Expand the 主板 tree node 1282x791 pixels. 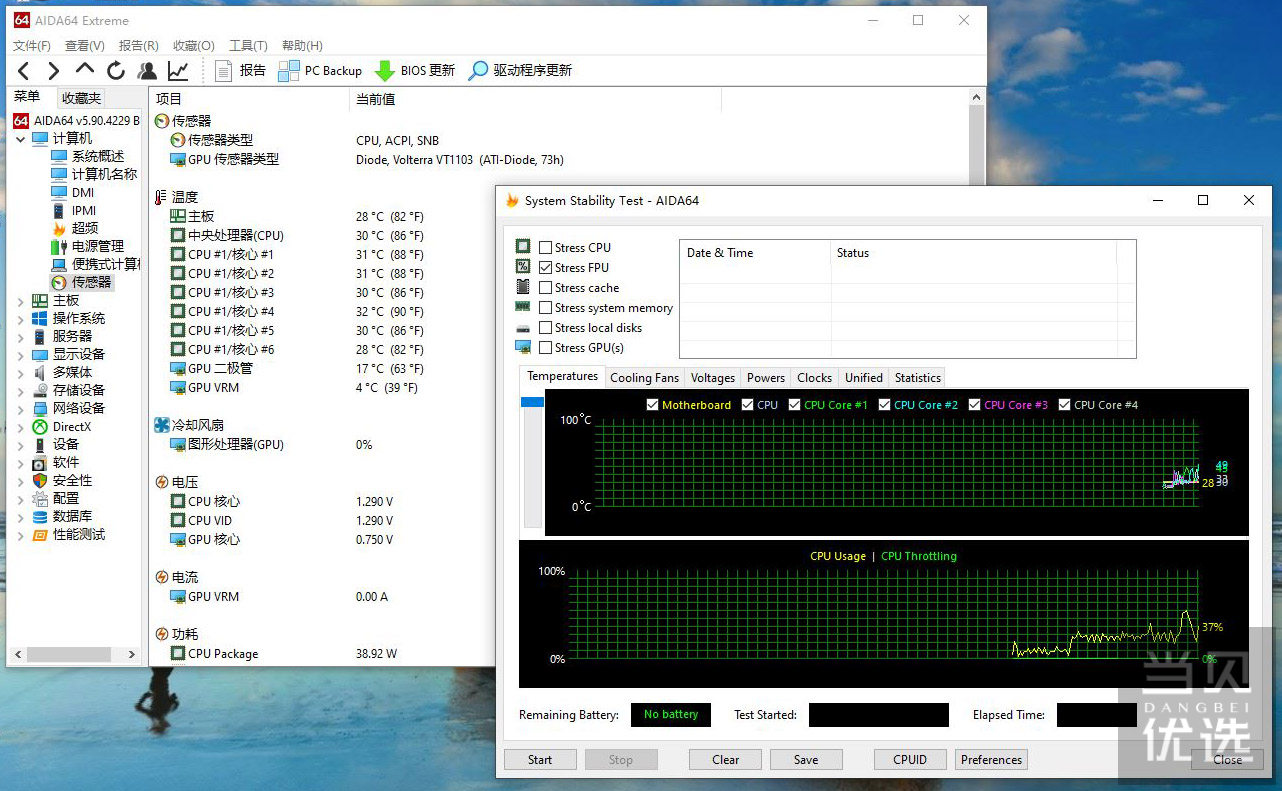pyautogui.click(x=21, y=300)
